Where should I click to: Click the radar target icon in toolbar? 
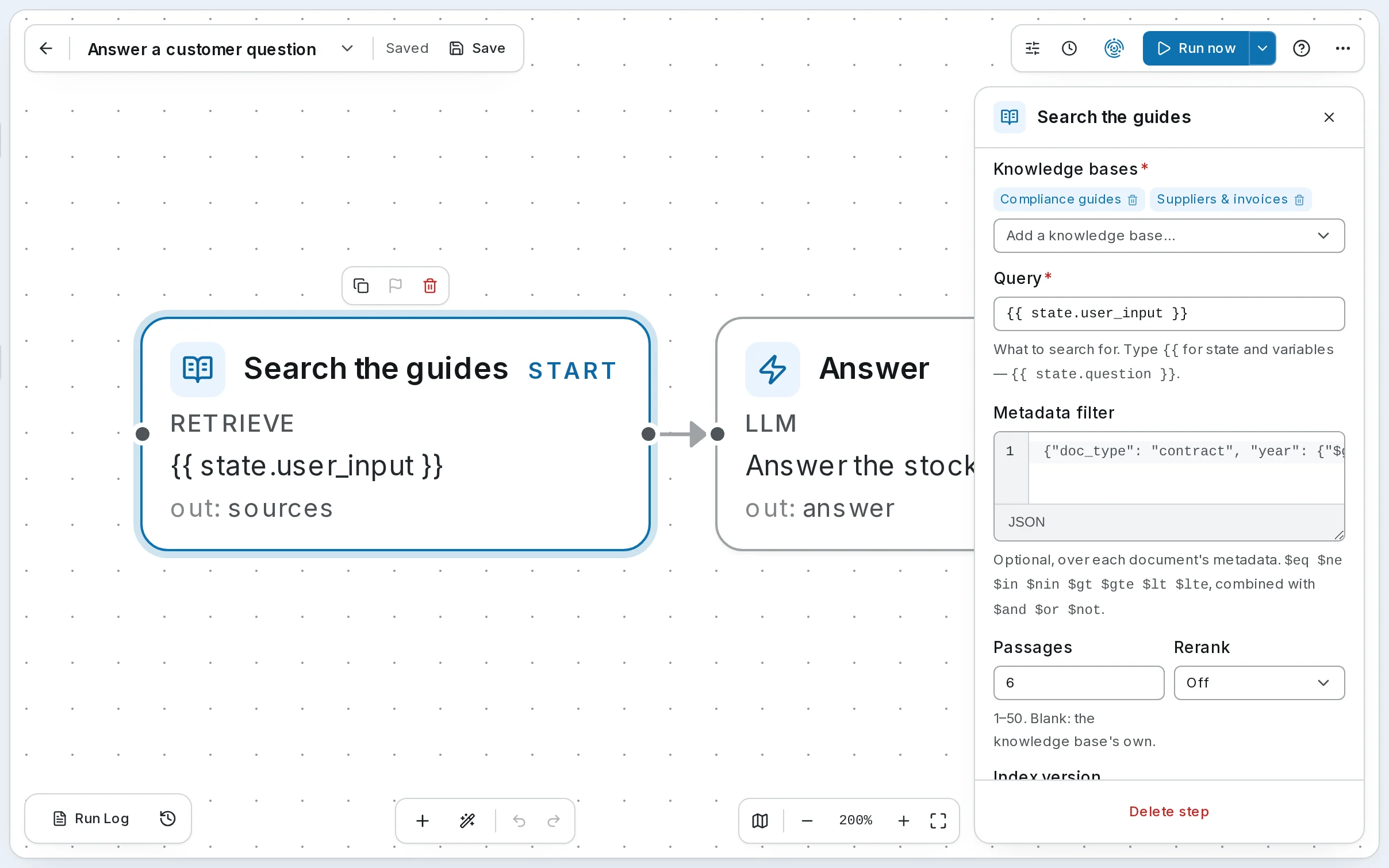1114,48
